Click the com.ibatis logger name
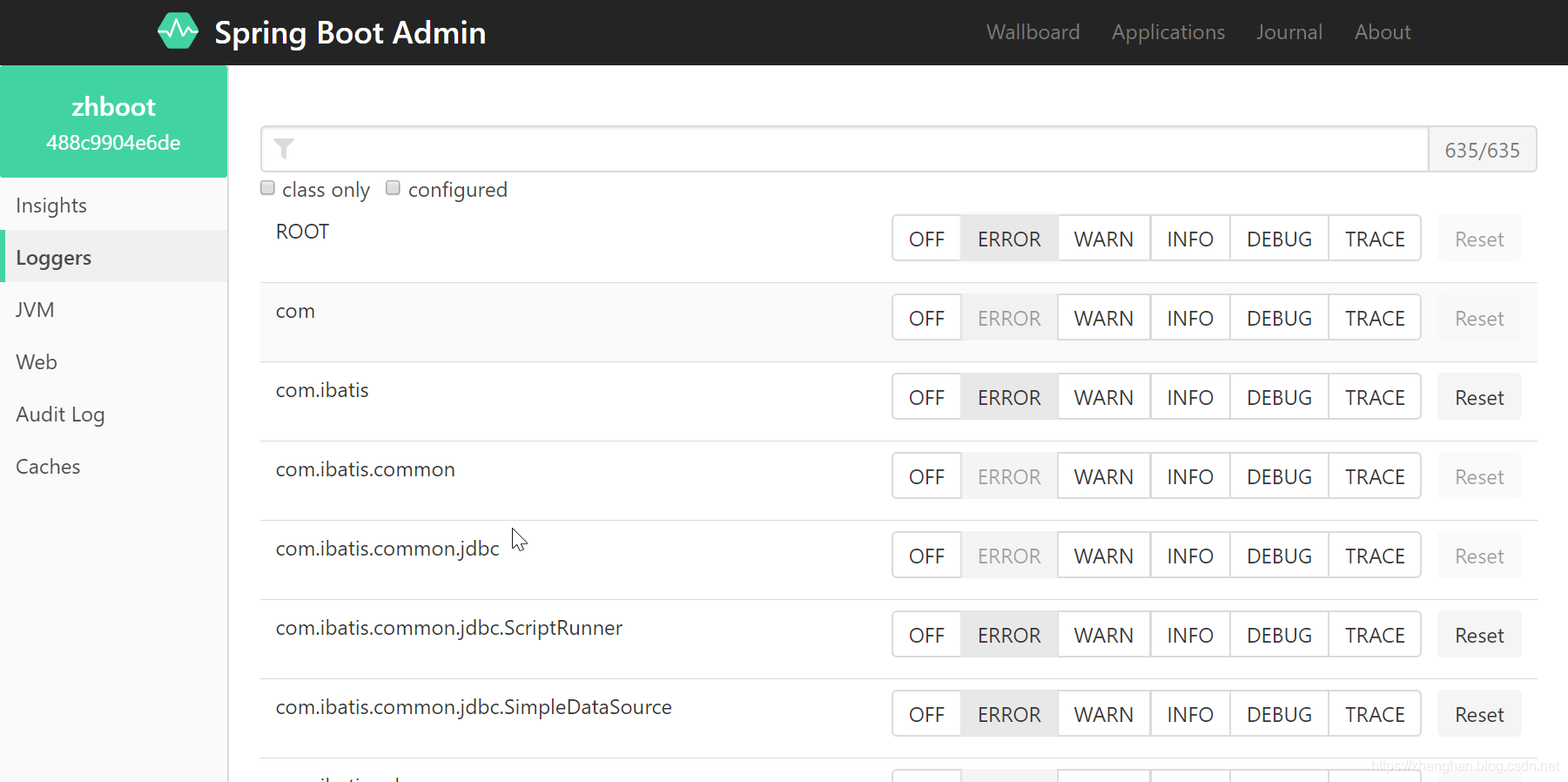1568x782 pixels. coord(322,390)
